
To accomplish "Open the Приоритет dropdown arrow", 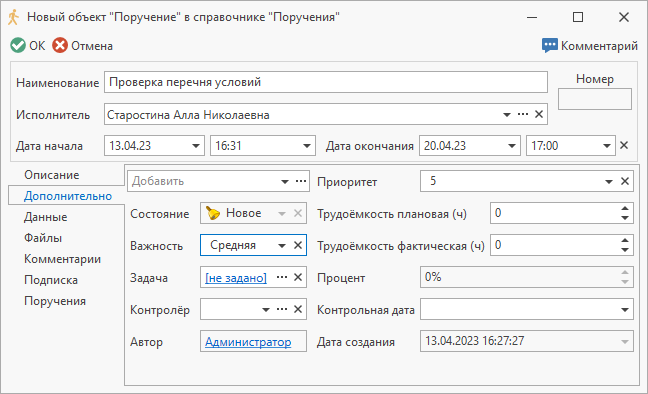I will 609,181.
